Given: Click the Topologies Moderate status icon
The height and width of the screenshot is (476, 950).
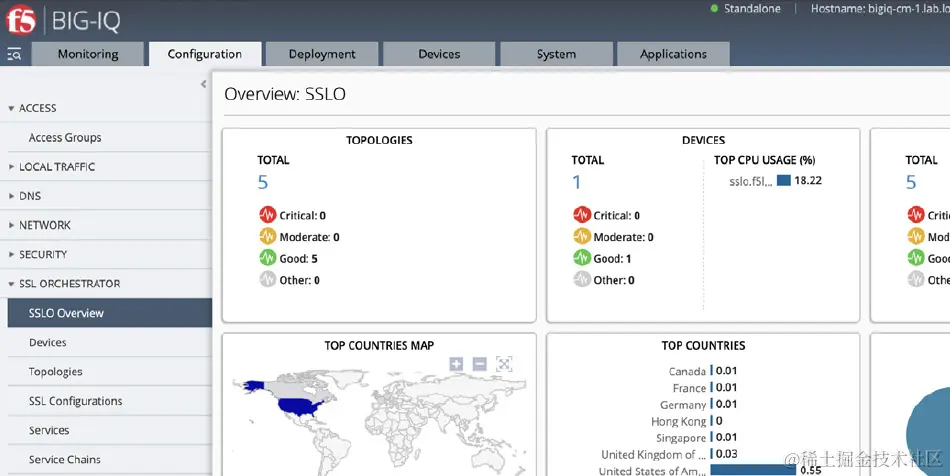Looking at the screenshot, I should pos(268,237).
